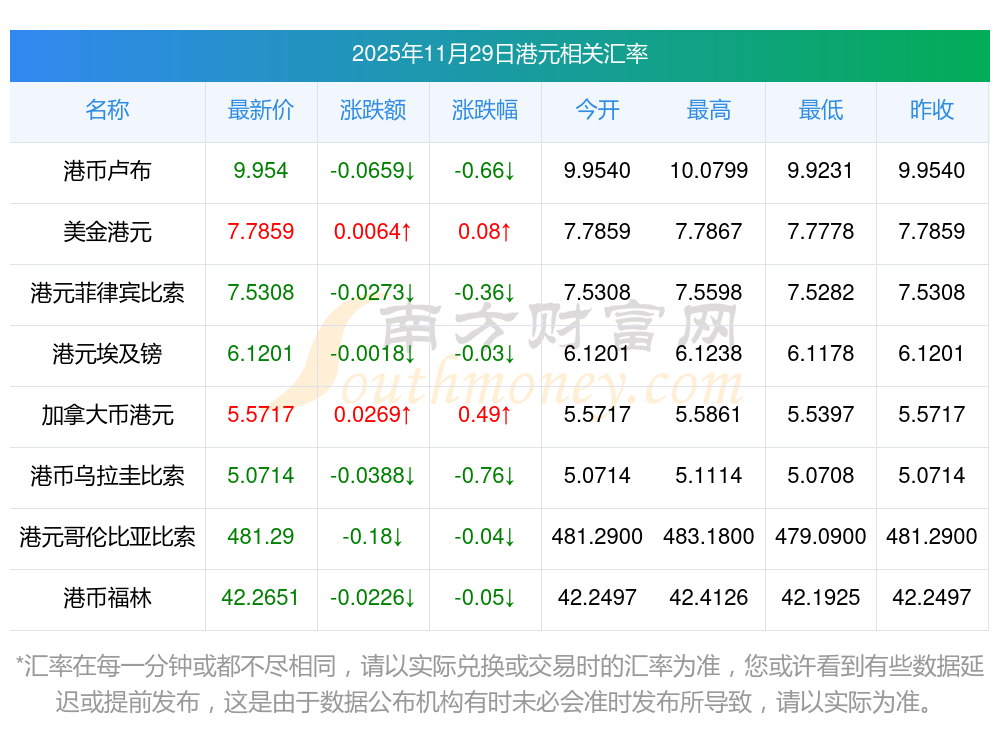
Task: Select the '港币乌拉圭比索' row name
Action: [x=107, y=477]
